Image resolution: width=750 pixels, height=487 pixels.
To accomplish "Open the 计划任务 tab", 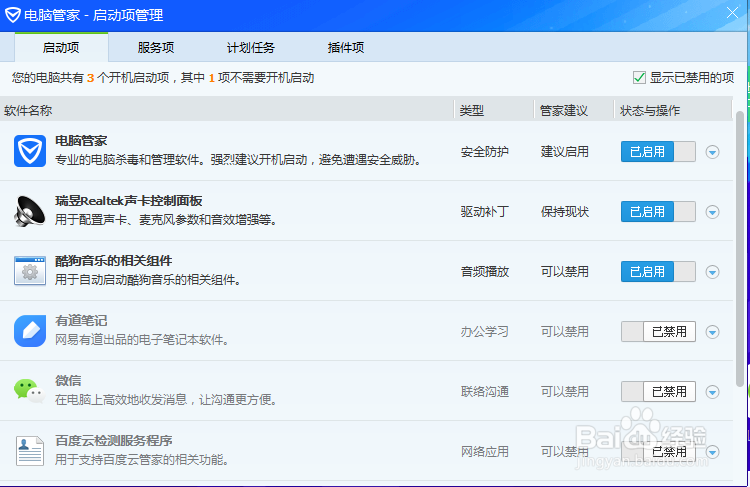I will coord(251,47).
